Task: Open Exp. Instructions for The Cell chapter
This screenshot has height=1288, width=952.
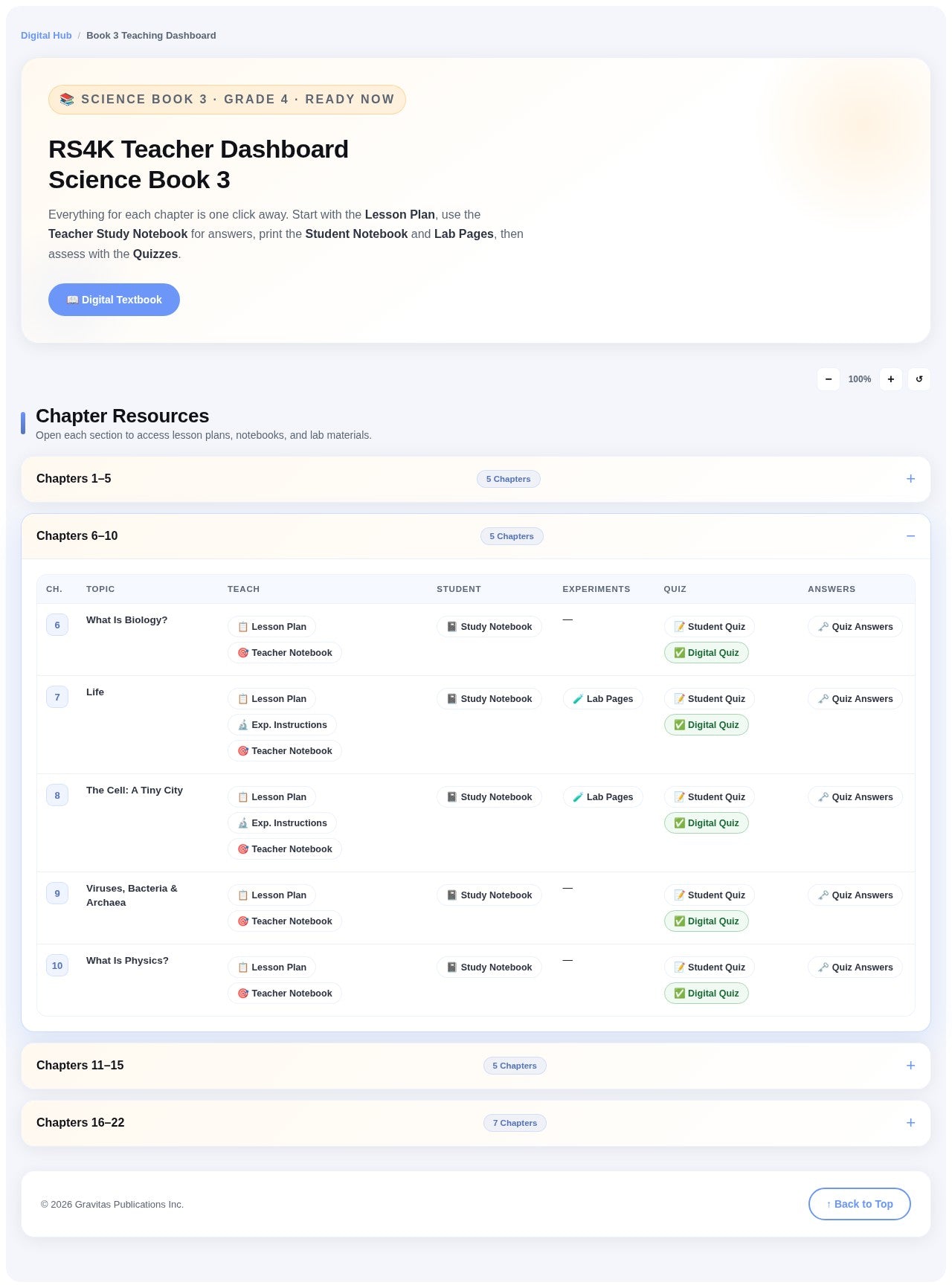Action: pos(283,823)
